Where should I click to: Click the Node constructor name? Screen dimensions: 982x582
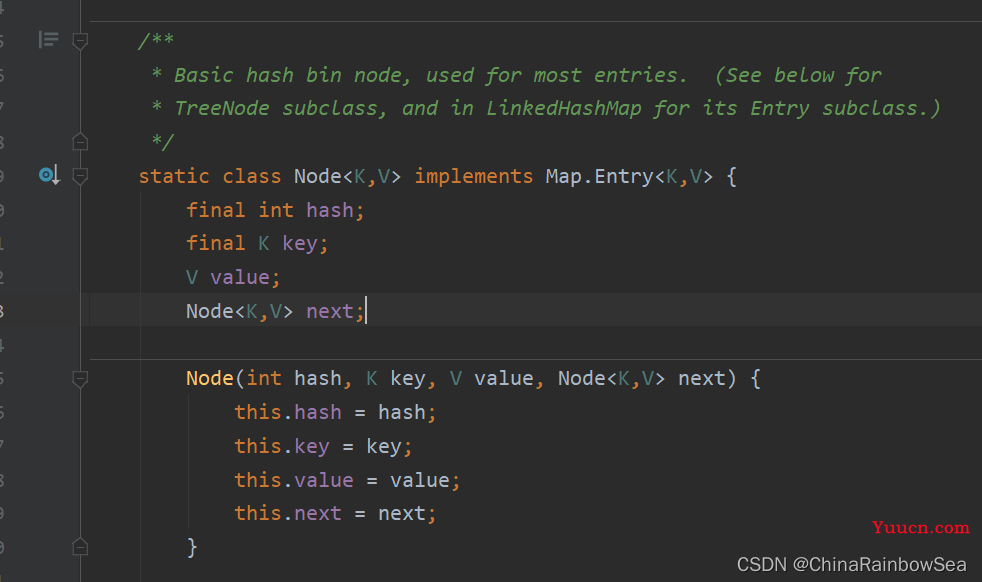click(x=210, y=378)
